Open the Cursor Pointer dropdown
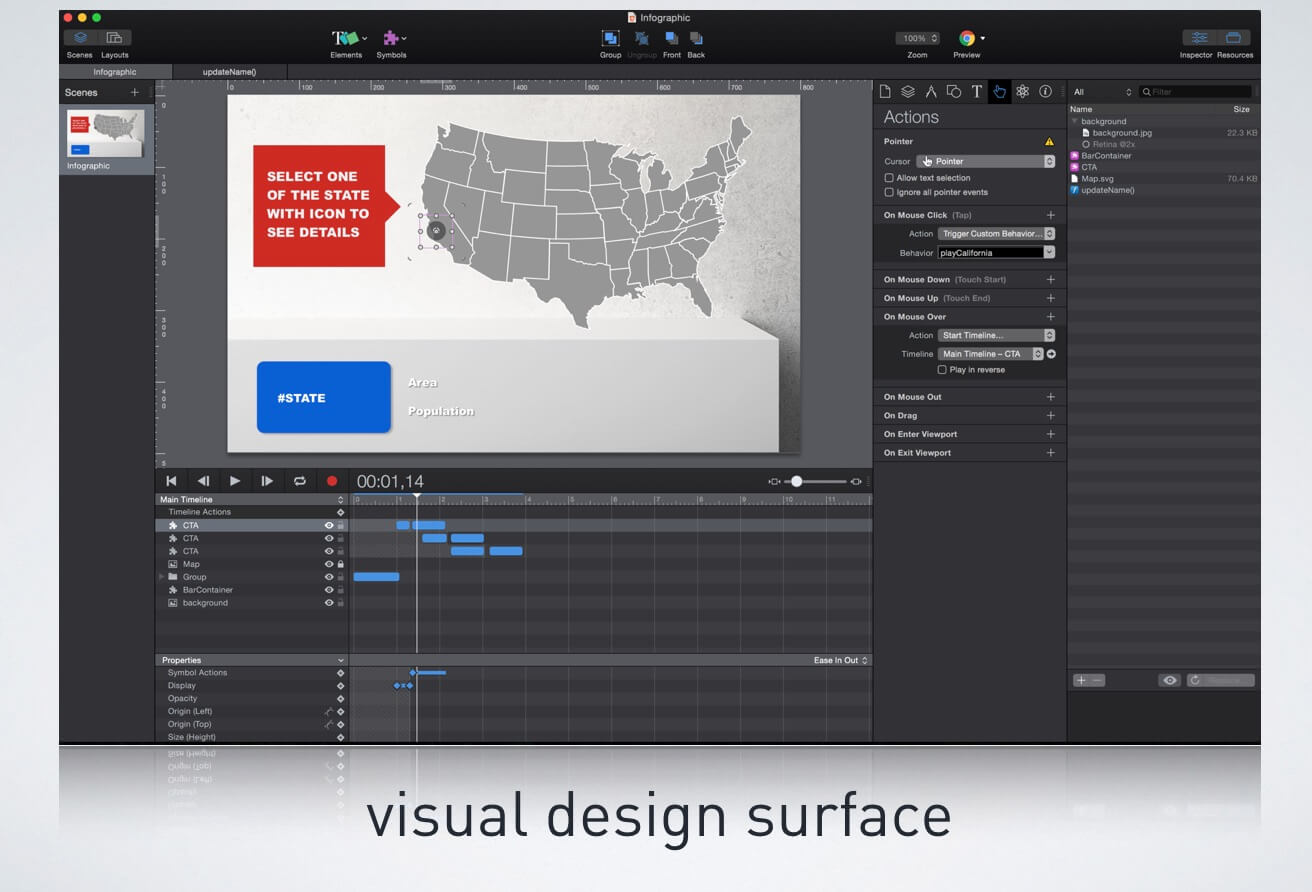 (x=986, y=161)
